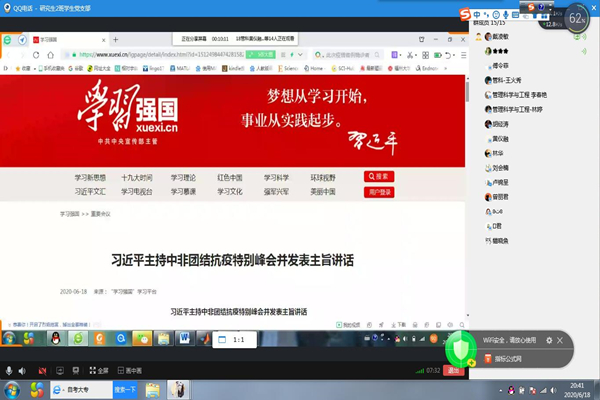Click the browser address bar xuexi.cn URL
The width and height of the screenshot is (600, 400).
point(161,55)
